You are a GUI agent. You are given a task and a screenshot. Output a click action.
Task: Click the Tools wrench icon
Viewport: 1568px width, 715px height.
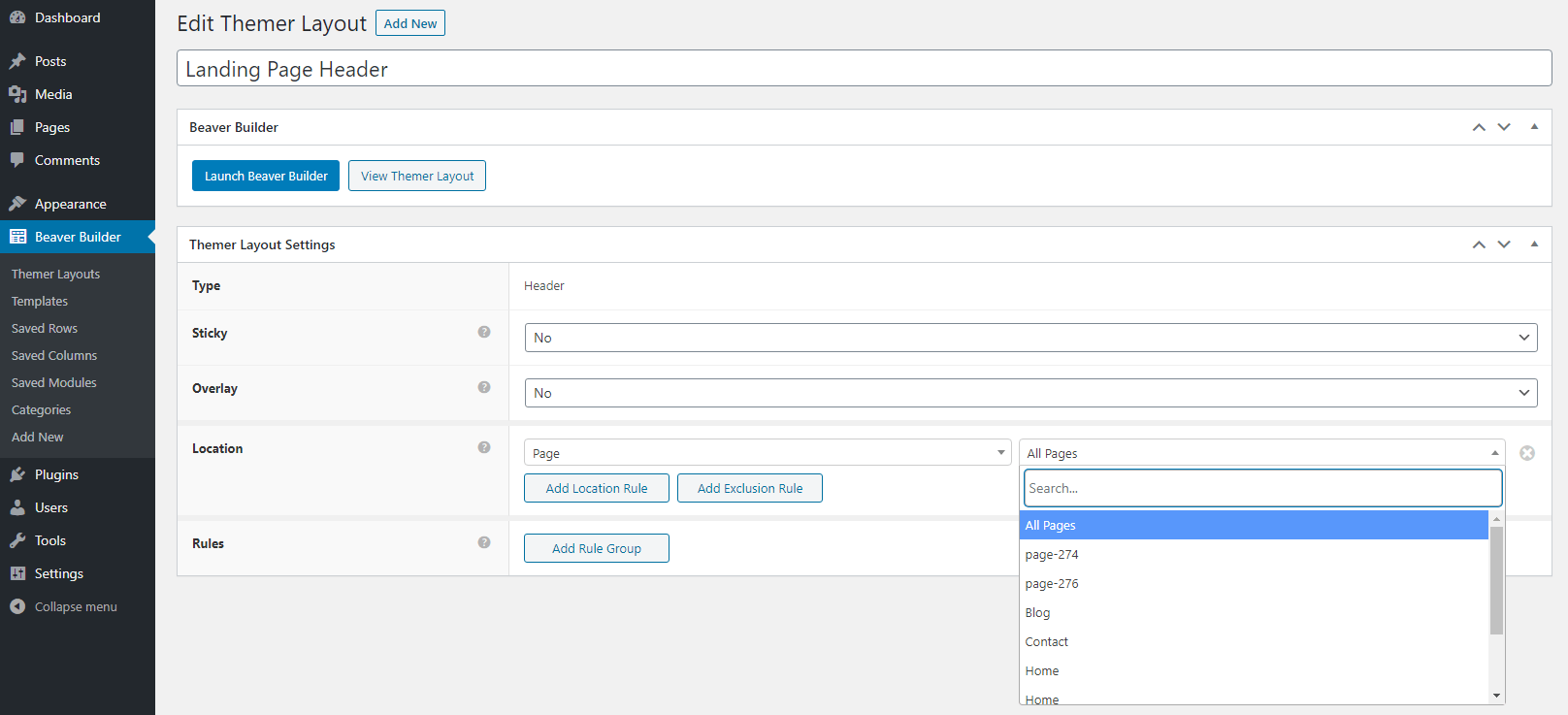click(x=17, y=540)
